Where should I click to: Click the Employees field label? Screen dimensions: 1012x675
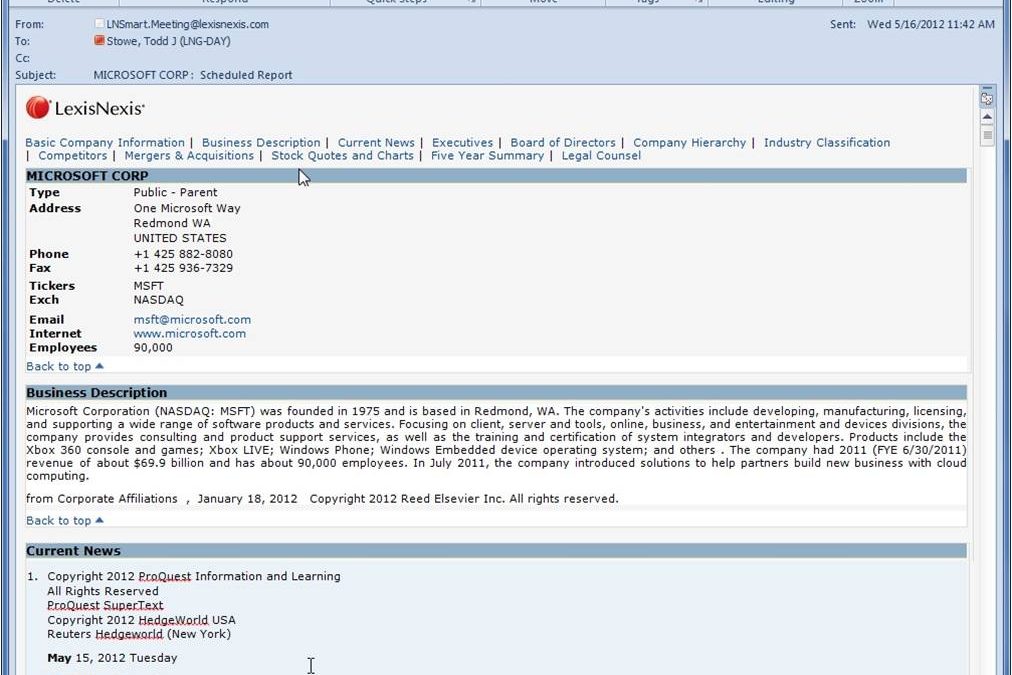(x=63, y=348)
